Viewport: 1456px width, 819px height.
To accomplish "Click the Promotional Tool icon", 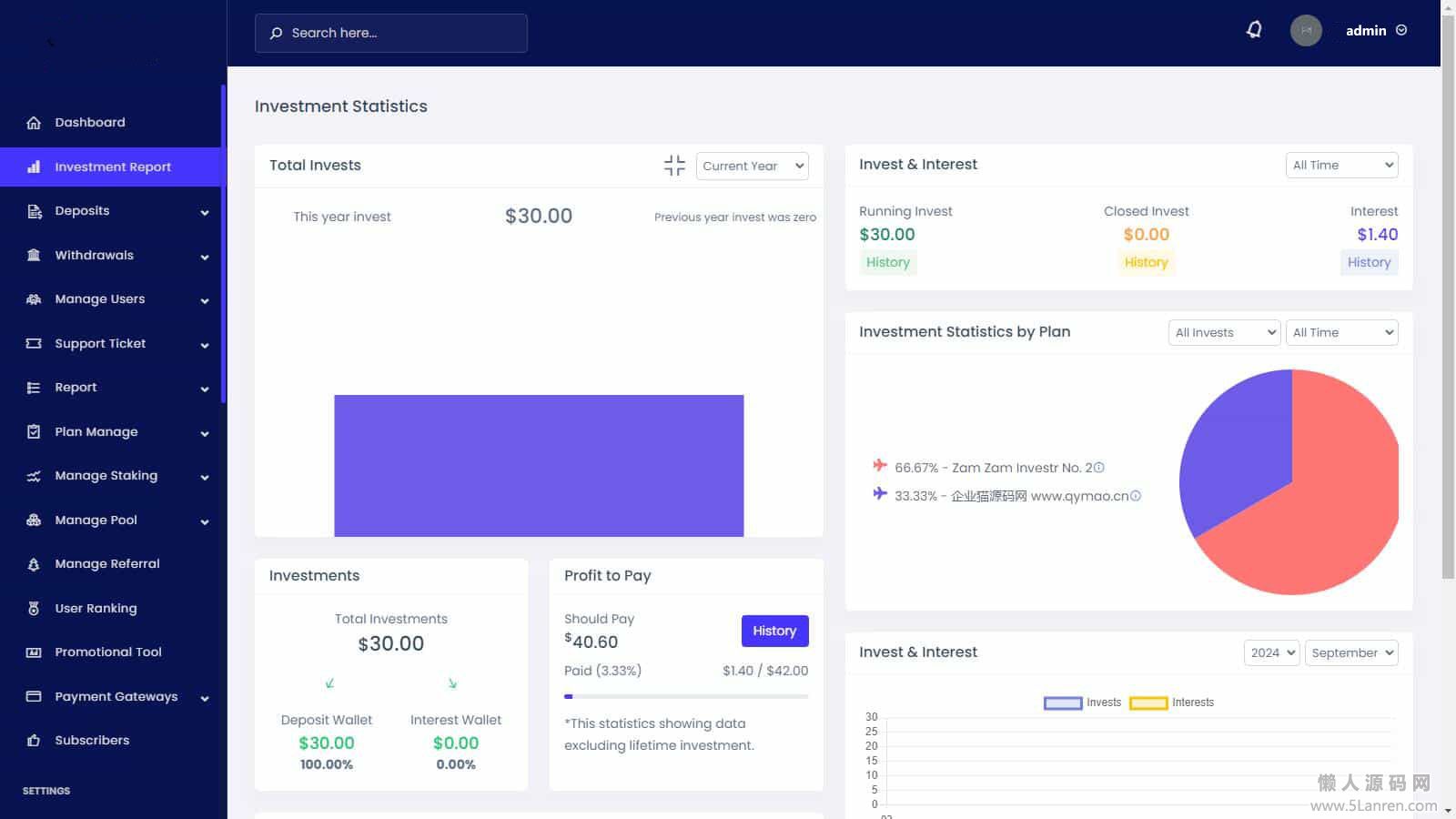I will (34, 652).
